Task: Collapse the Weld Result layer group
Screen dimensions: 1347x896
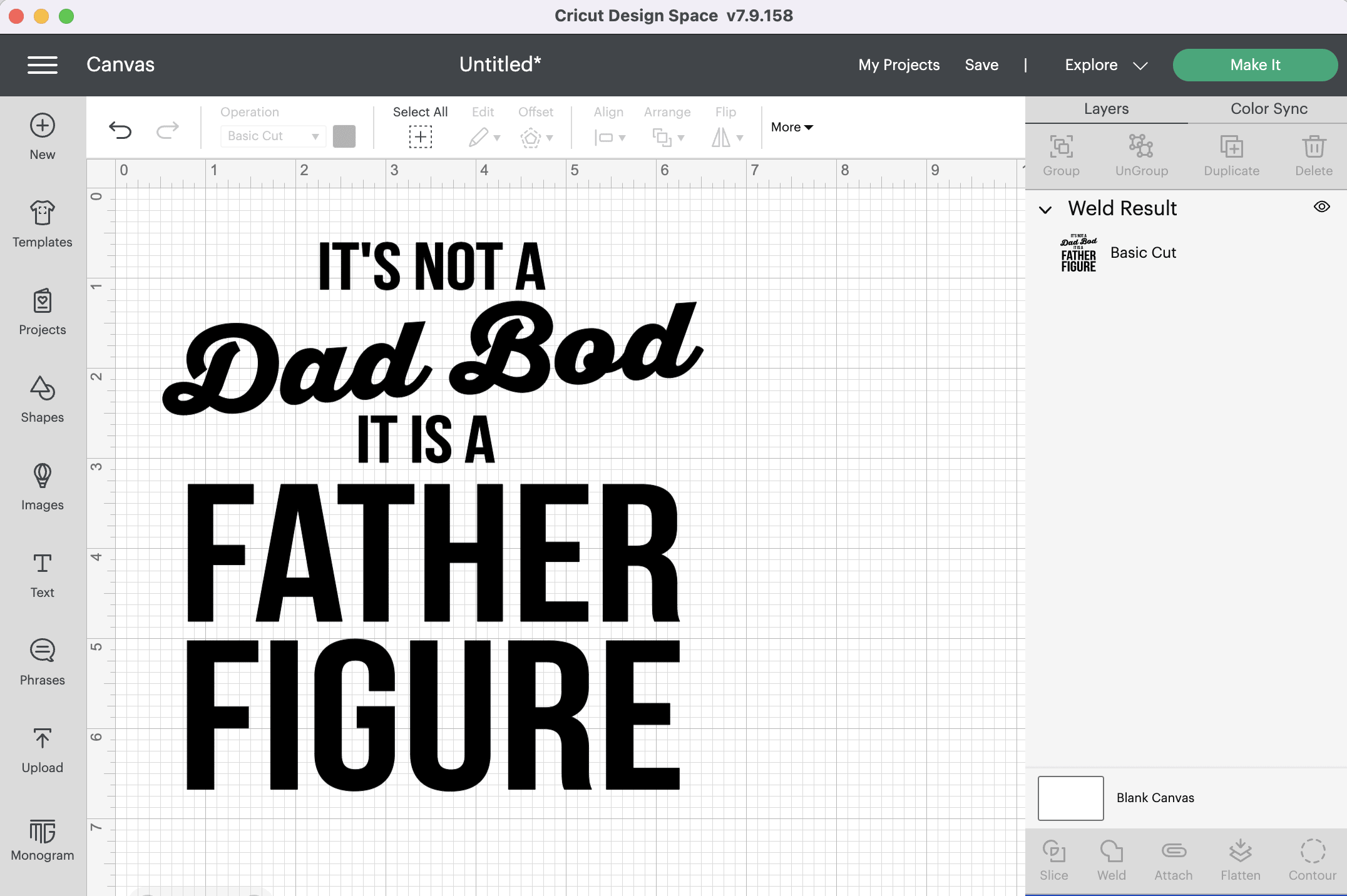Action: tap(1045, 209)
